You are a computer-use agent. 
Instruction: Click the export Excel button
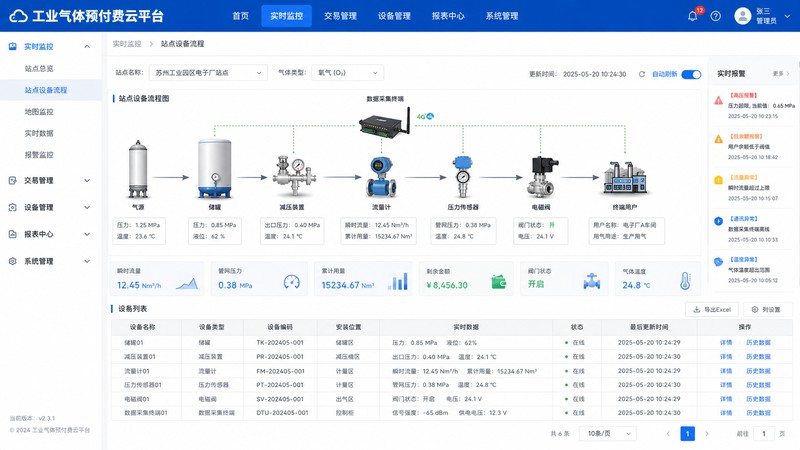pos(712,310)
